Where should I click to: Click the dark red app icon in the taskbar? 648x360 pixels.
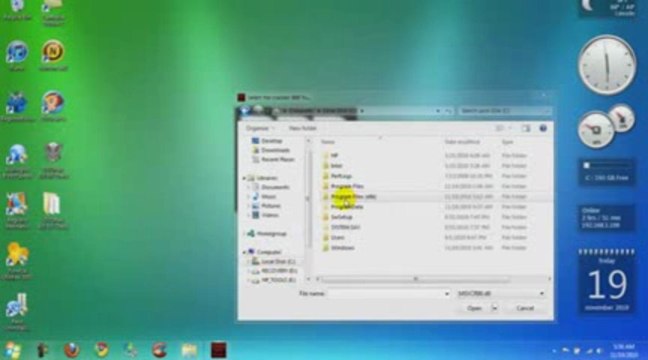pyautogui.click(x=219, y=350)
